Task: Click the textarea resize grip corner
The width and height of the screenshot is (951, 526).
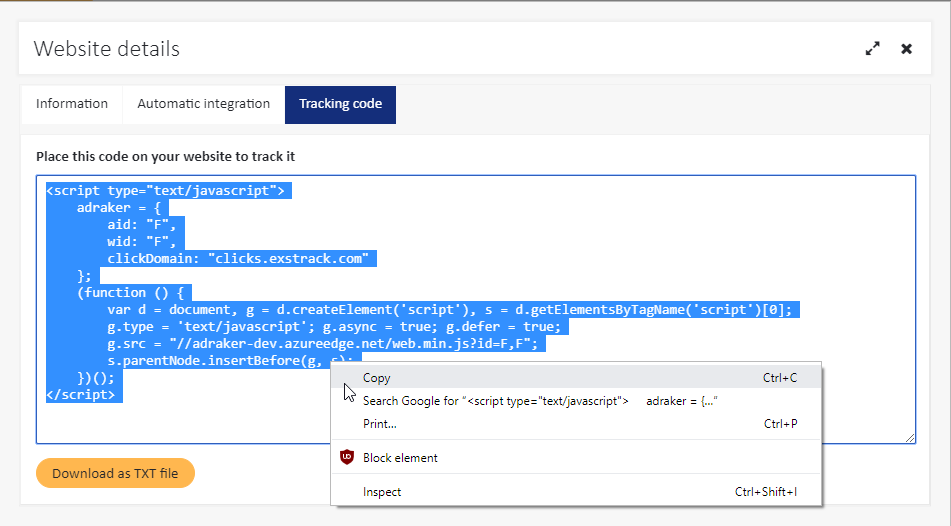Action: pos(910,438)
